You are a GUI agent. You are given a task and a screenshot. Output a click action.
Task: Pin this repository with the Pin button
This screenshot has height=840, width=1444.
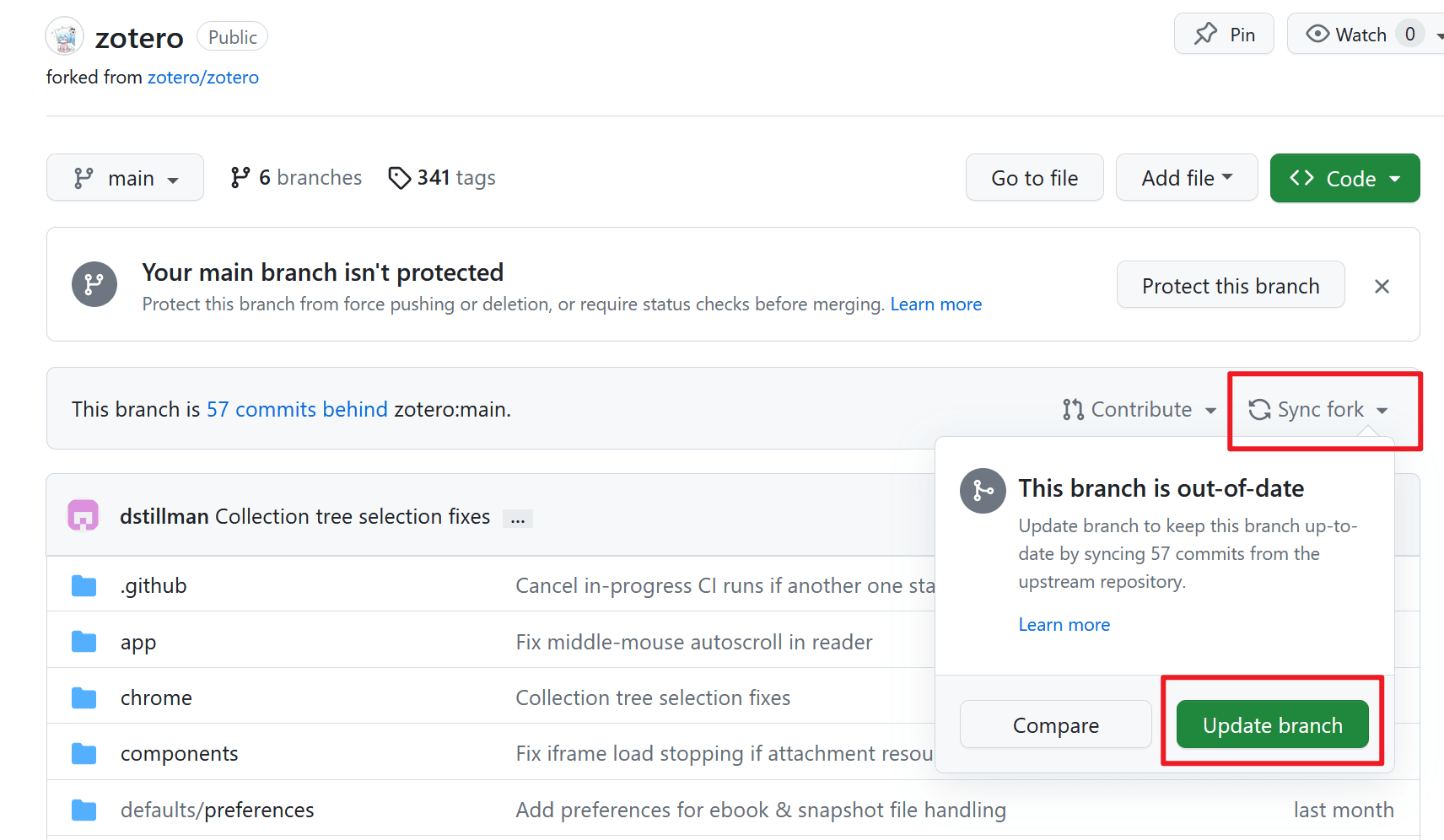click(x=1224, y=35)
